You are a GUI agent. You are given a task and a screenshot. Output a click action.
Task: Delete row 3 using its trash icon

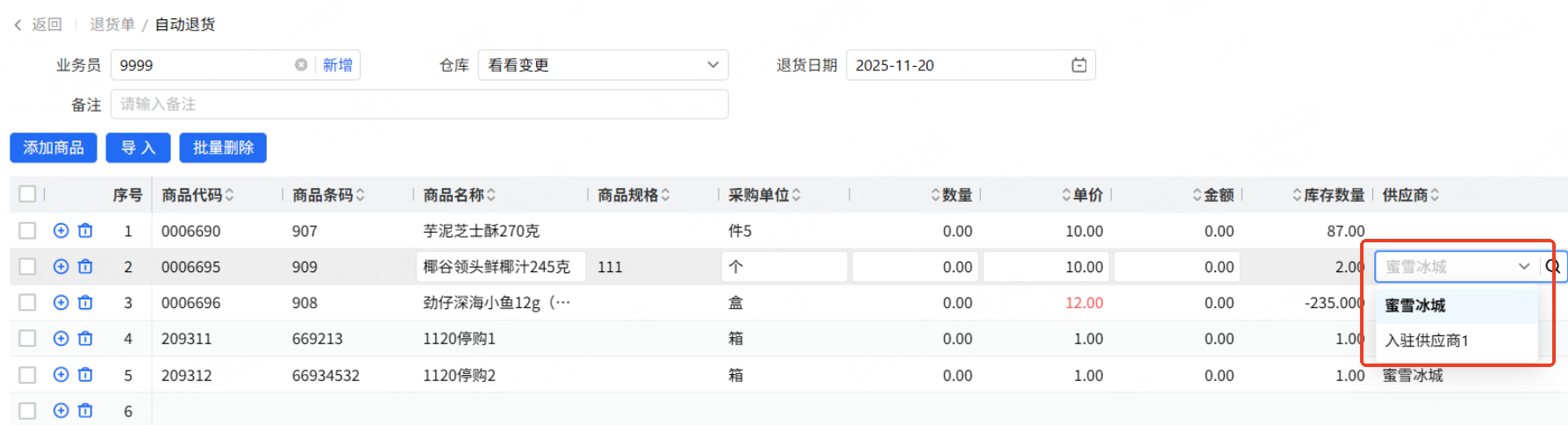[85, 303]
